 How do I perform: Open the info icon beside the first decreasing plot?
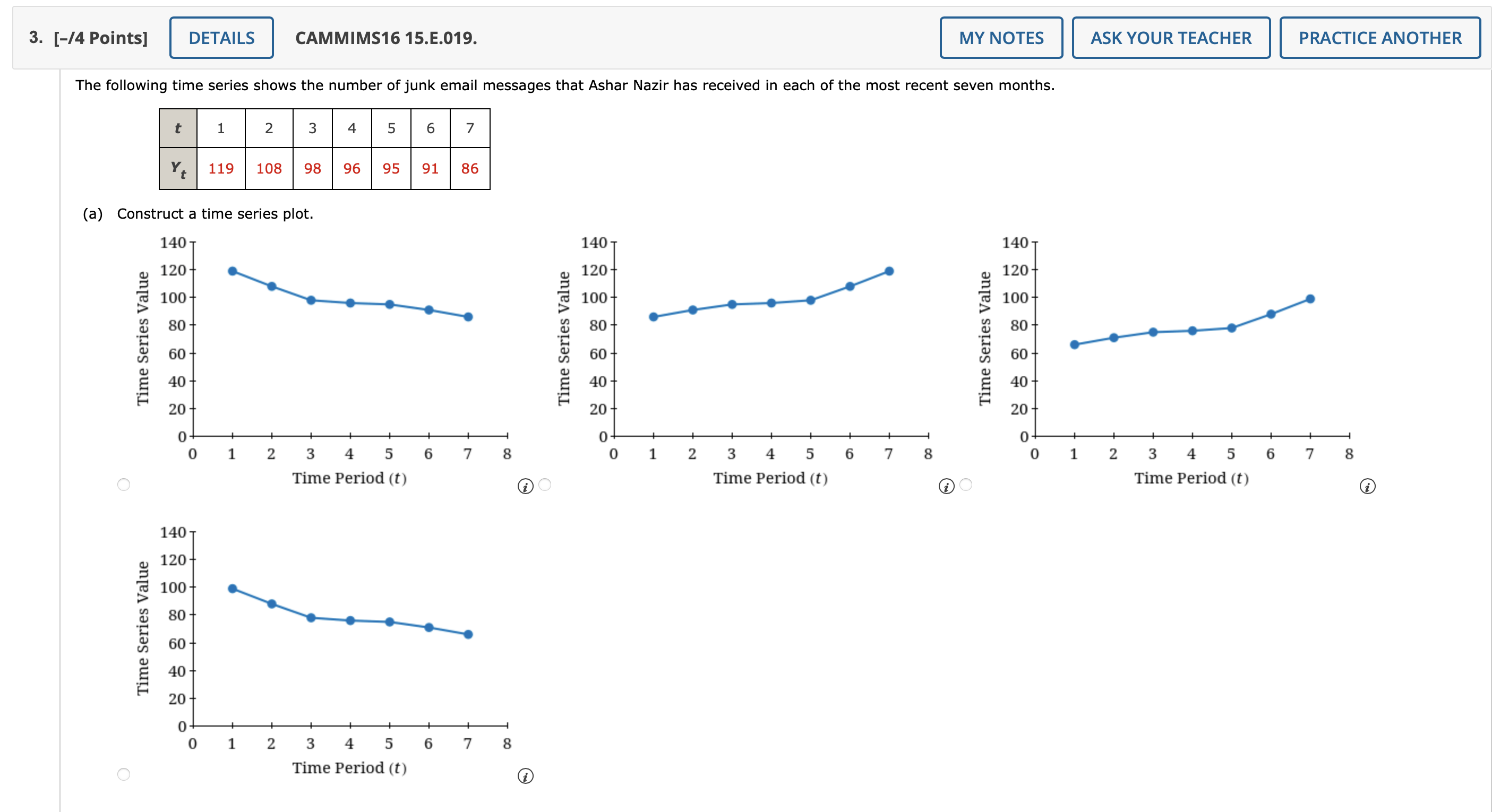[526, 487]
